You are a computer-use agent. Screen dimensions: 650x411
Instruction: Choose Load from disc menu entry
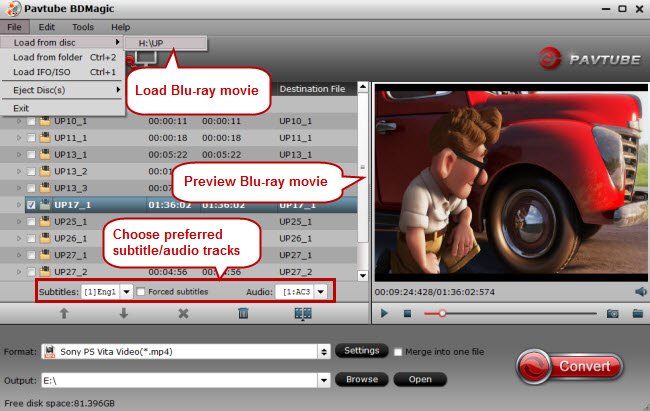(x=62, y=42)
